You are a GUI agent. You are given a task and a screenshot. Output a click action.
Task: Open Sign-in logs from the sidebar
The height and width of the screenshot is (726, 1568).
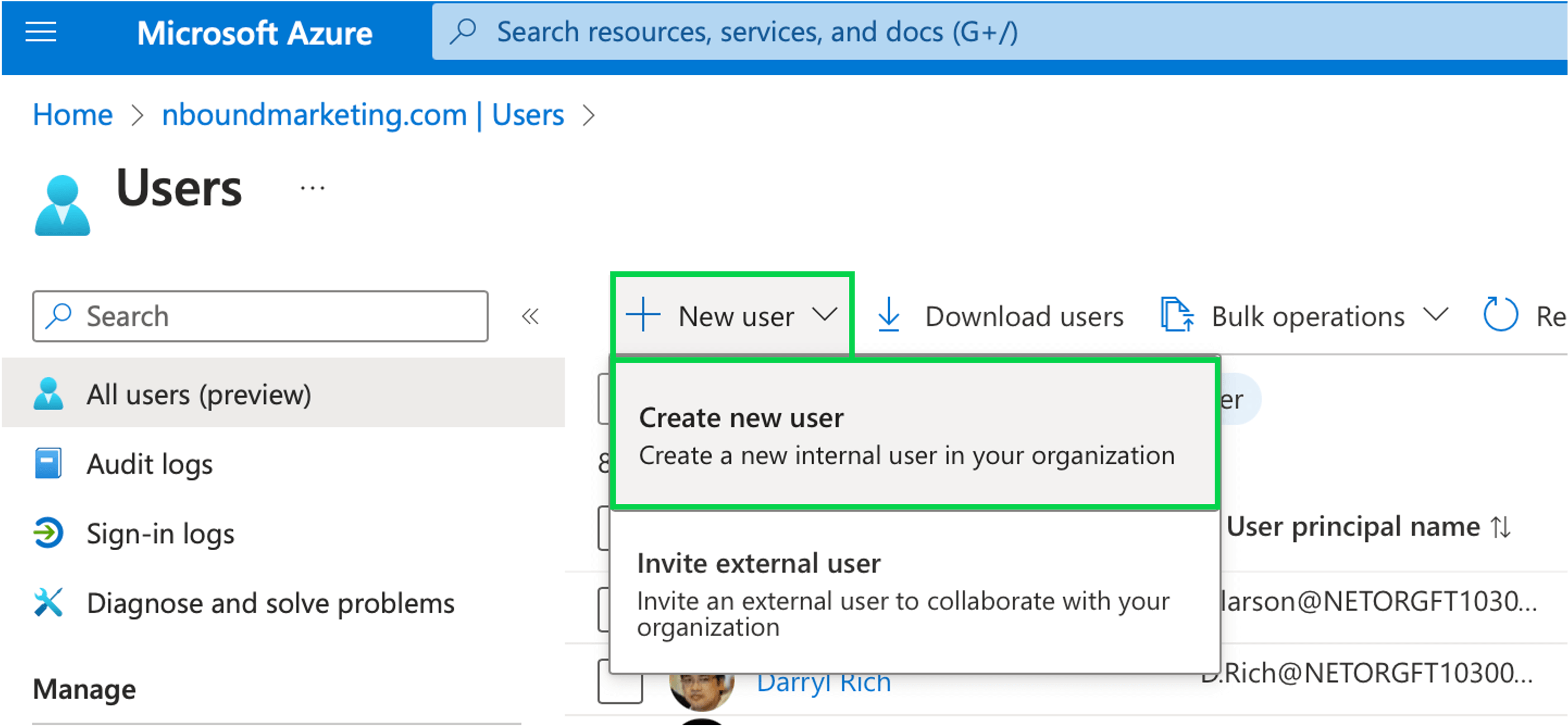click(x=160, y=533)
